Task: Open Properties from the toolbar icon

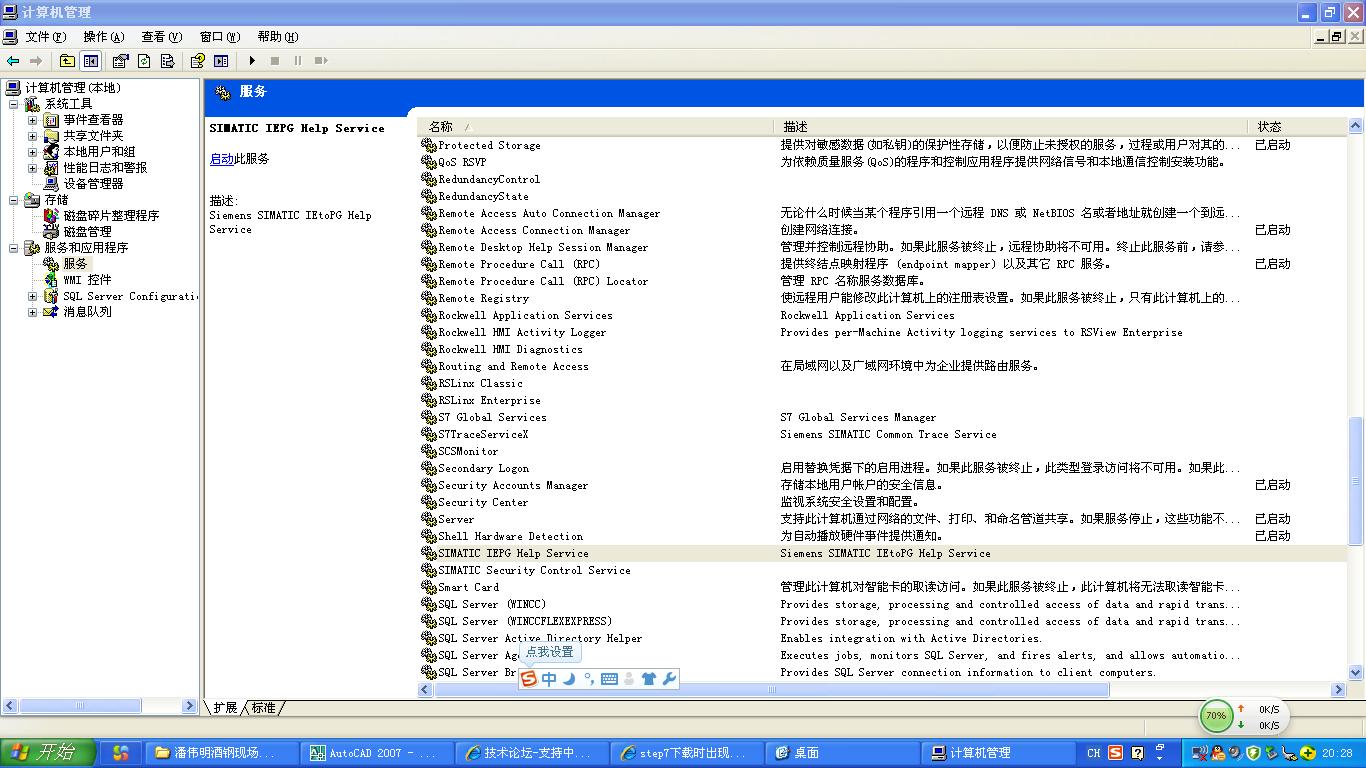Action: (121, 61)
